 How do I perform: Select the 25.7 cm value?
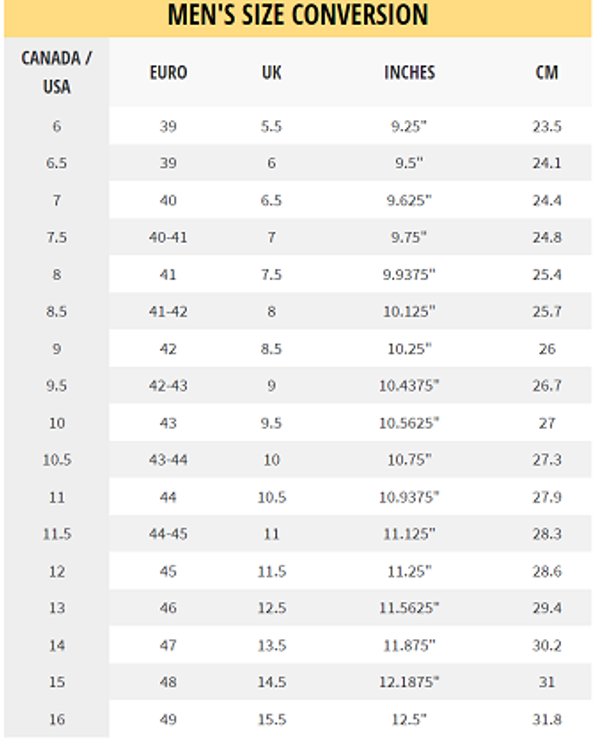click(547, 311)
